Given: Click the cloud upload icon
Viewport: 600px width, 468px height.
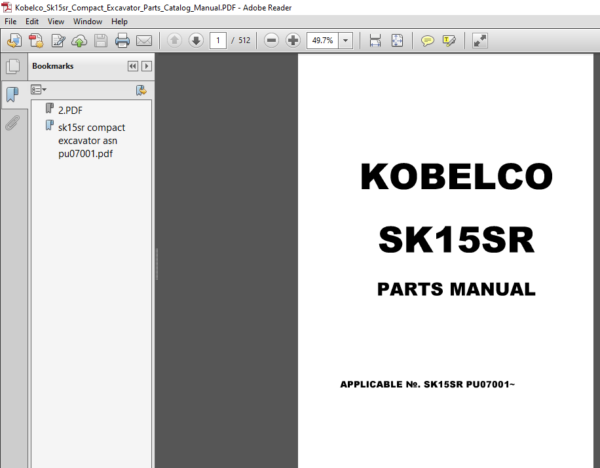Looking at the screenshot, I should click(79, 41).
